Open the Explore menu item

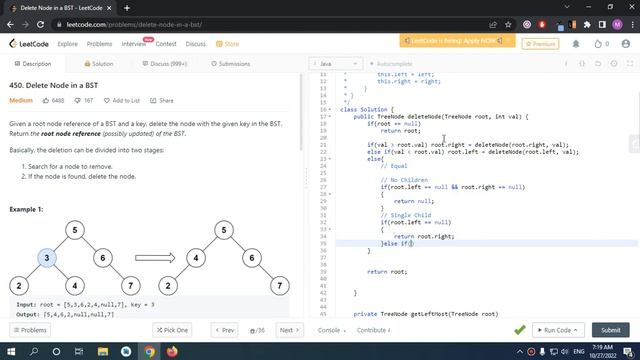(x=67, y=44)
